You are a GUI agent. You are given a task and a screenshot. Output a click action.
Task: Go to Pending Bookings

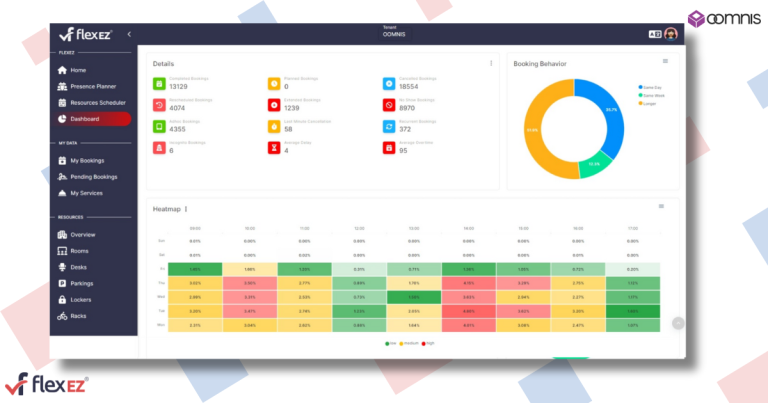93,177
